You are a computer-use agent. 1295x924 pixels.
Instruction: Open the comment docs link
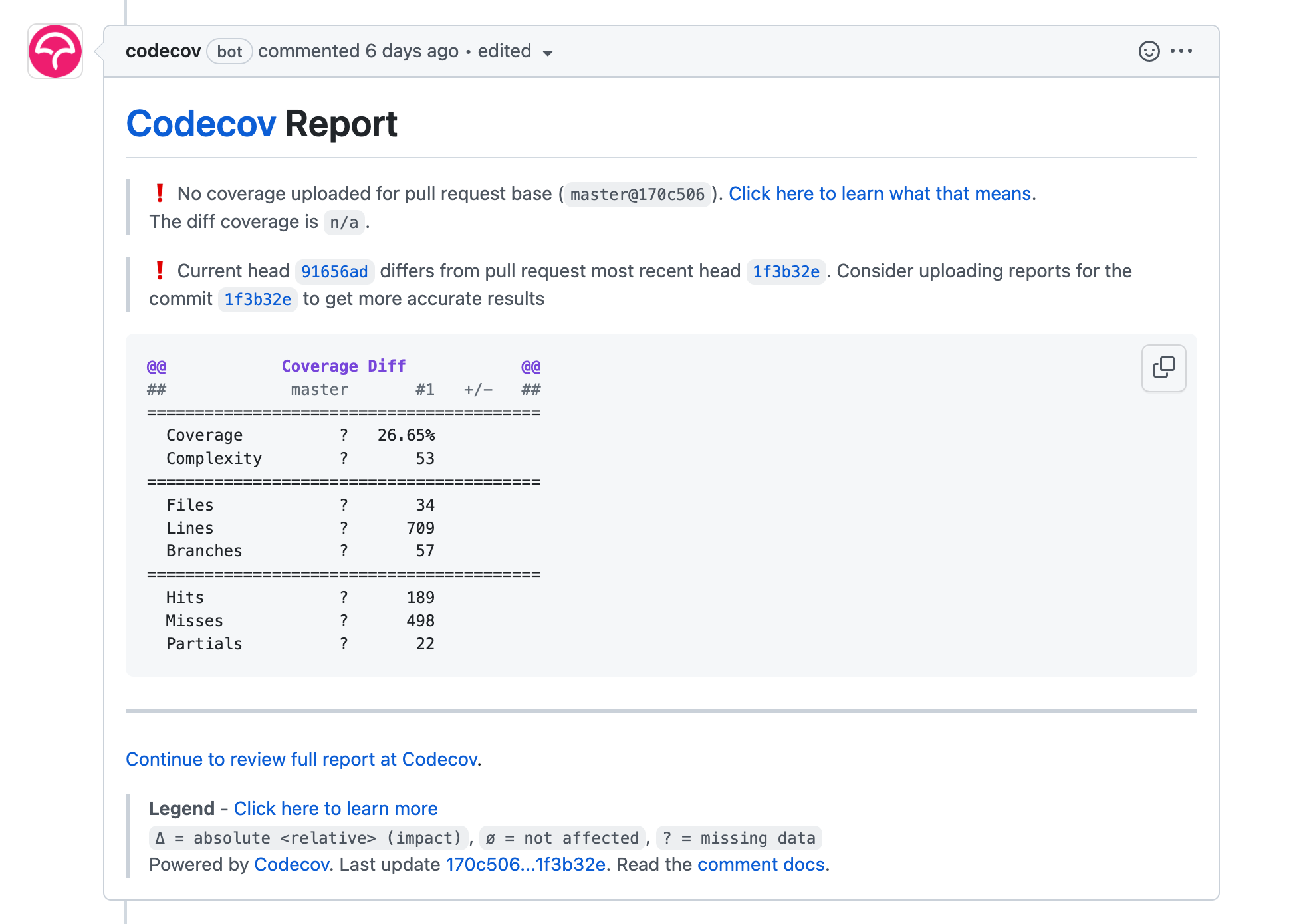point(761,864)
